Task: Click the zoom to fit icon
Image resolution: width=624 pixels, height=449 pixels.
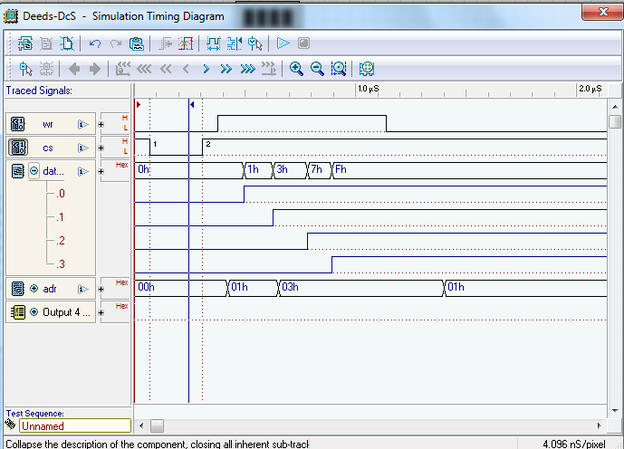Action: pyautogui.click(x=339, y=69)
